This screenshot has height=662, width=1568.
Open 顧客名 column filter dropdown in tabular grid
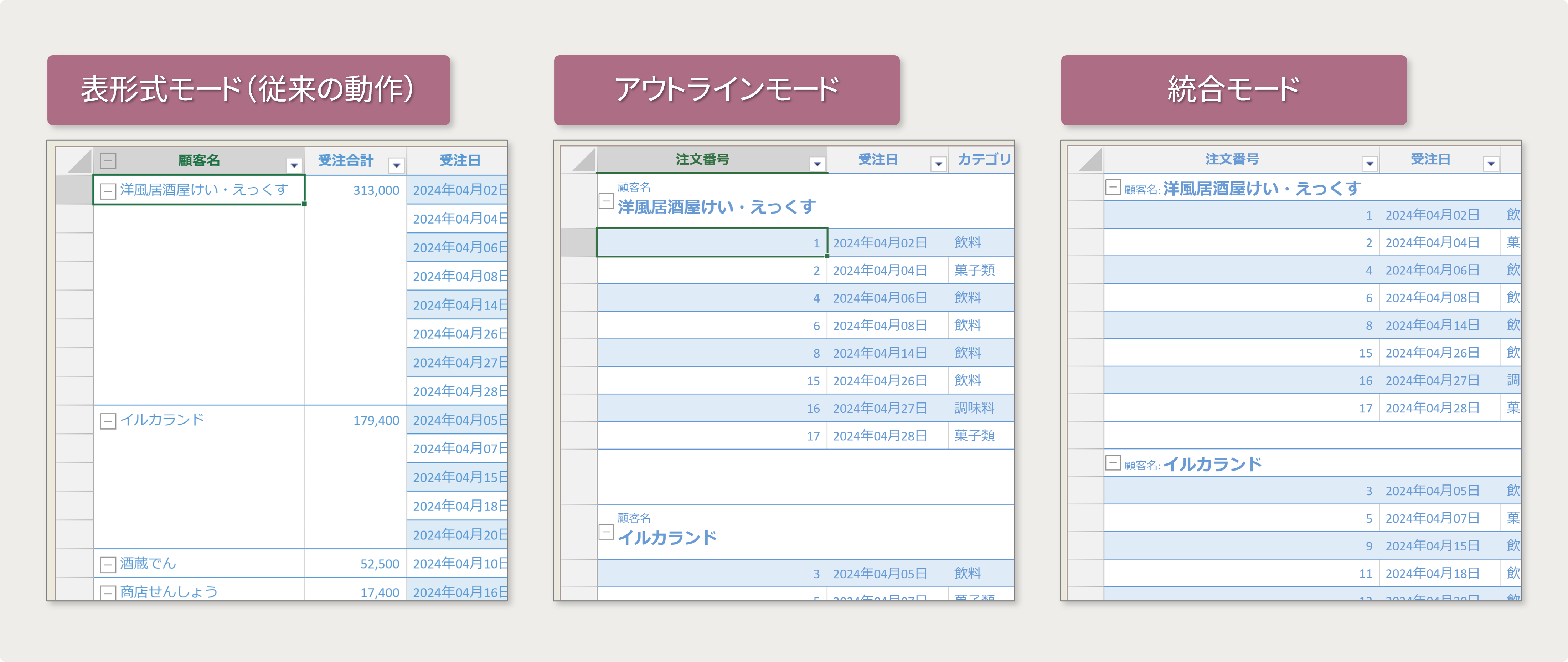294,165
